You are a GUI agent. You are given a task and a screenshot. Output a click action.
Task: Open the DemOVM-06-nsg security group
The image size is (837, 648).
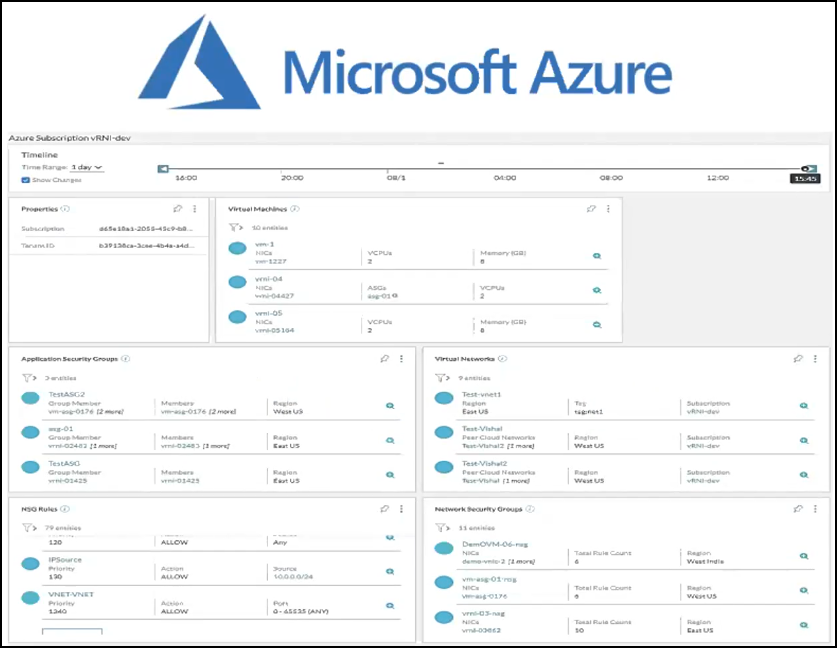coord(495,544)
